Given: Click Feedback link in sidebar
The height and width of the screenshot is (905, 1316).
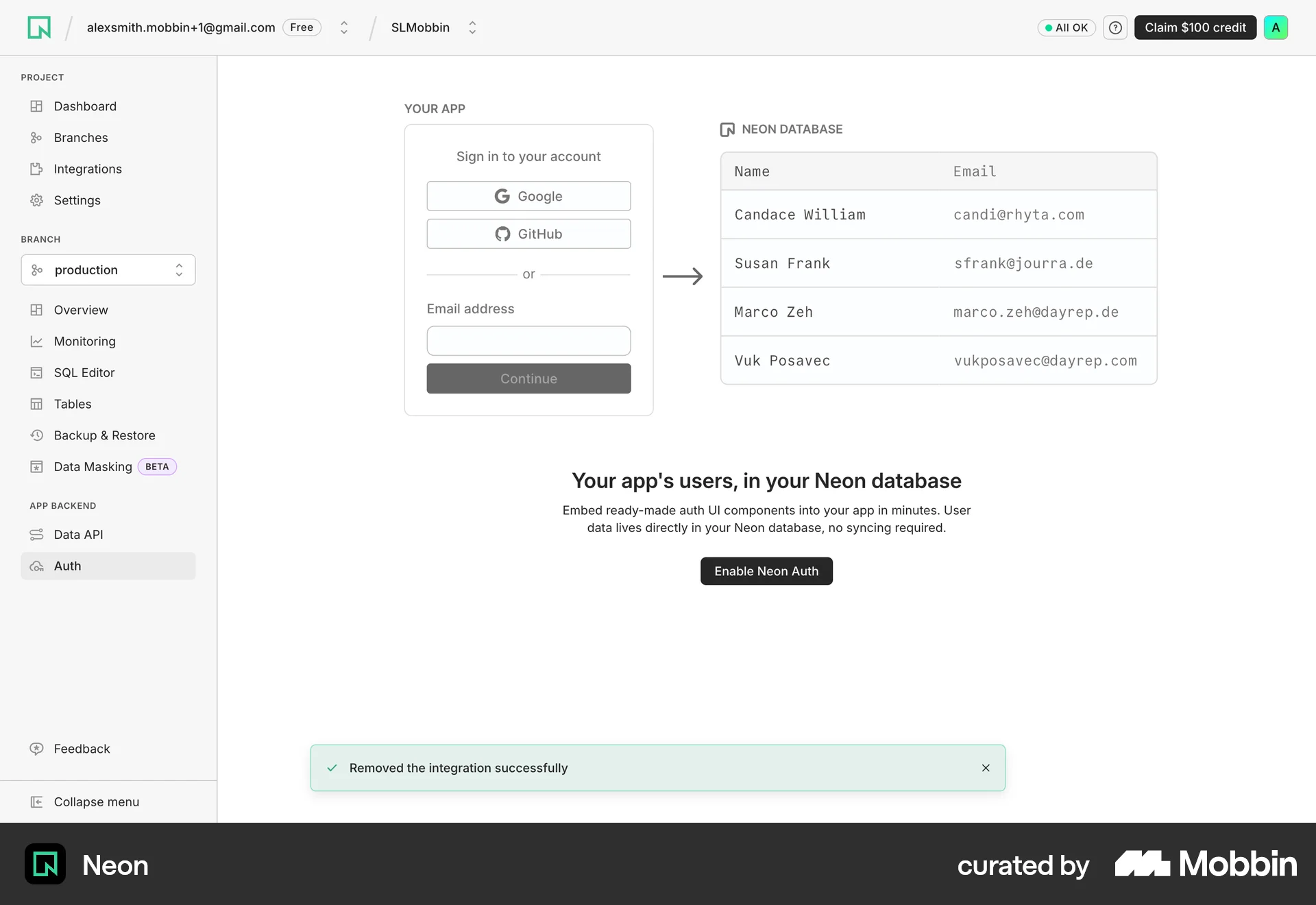Looking at the screenshot, I should pos(108,749).
